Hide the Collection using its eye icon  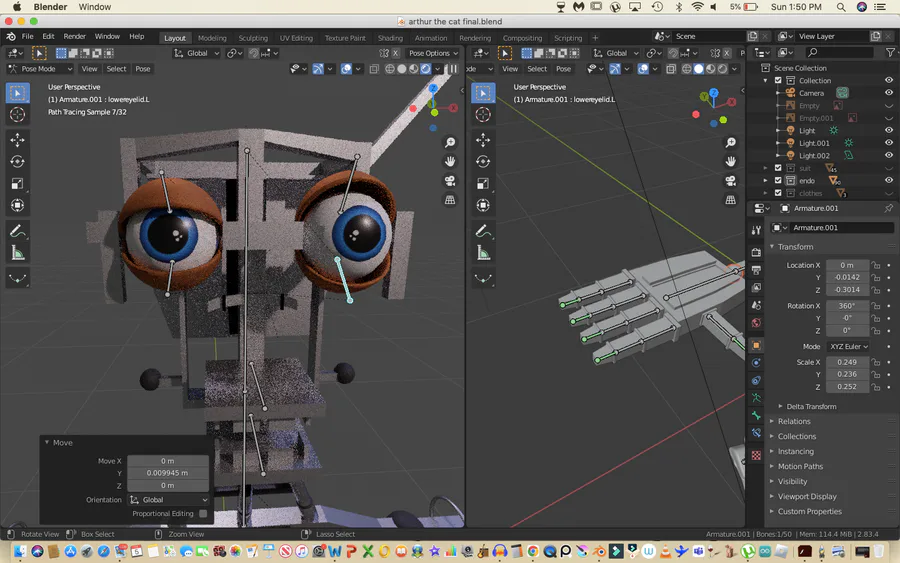click(x=889, y=80)
